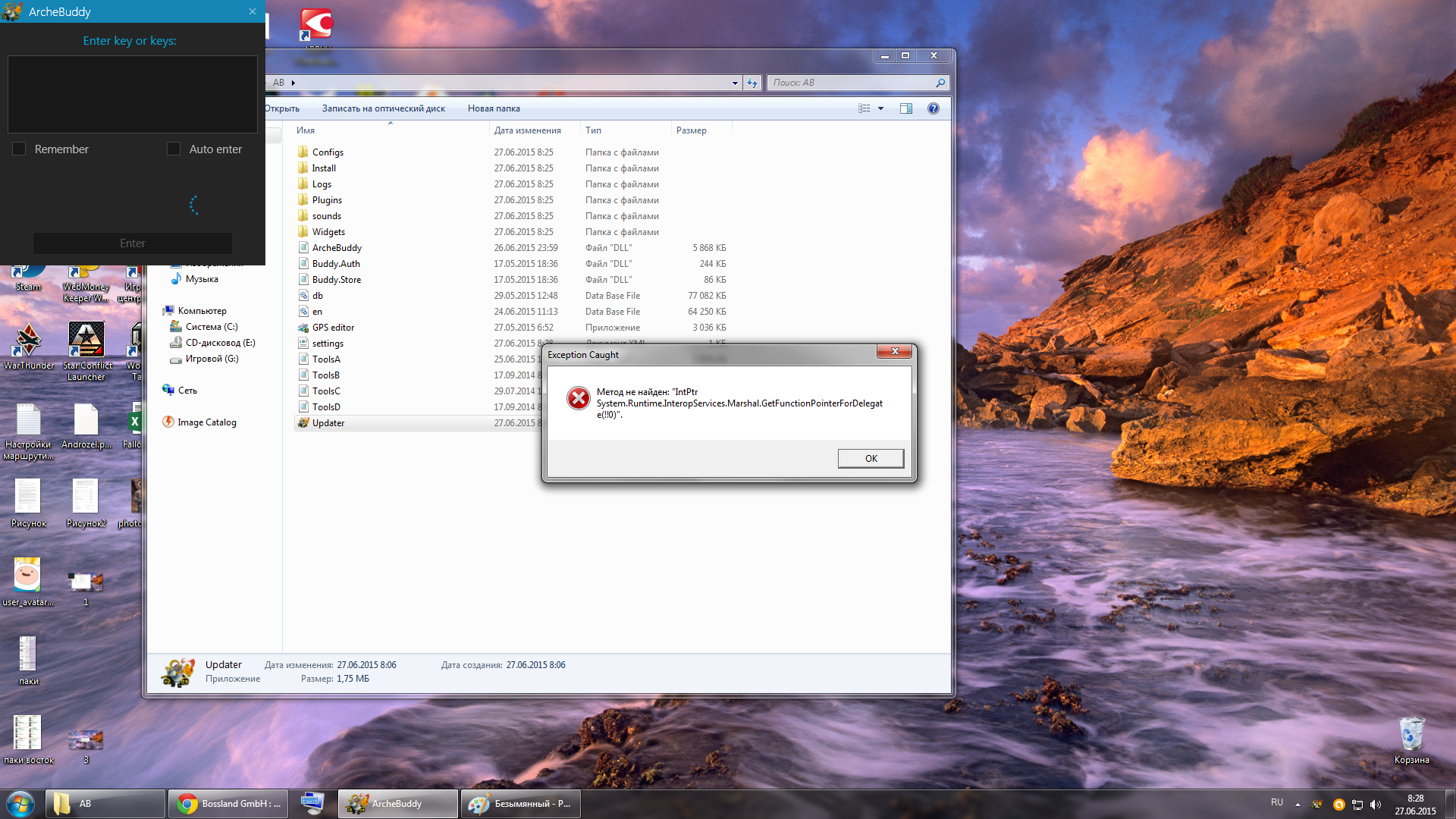Click the "Новая папка" toolbar item
Viewport: 1456px width, 819px height.
(x=494, y=108)
